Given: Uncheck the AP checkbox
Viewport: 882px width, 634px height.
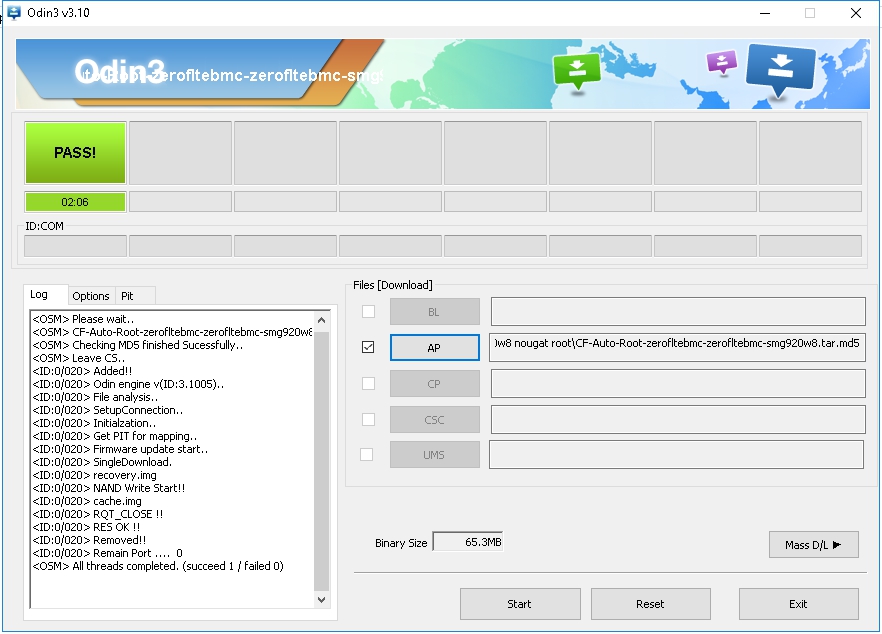Looking at the screenshot, I should tap(368, 347).
